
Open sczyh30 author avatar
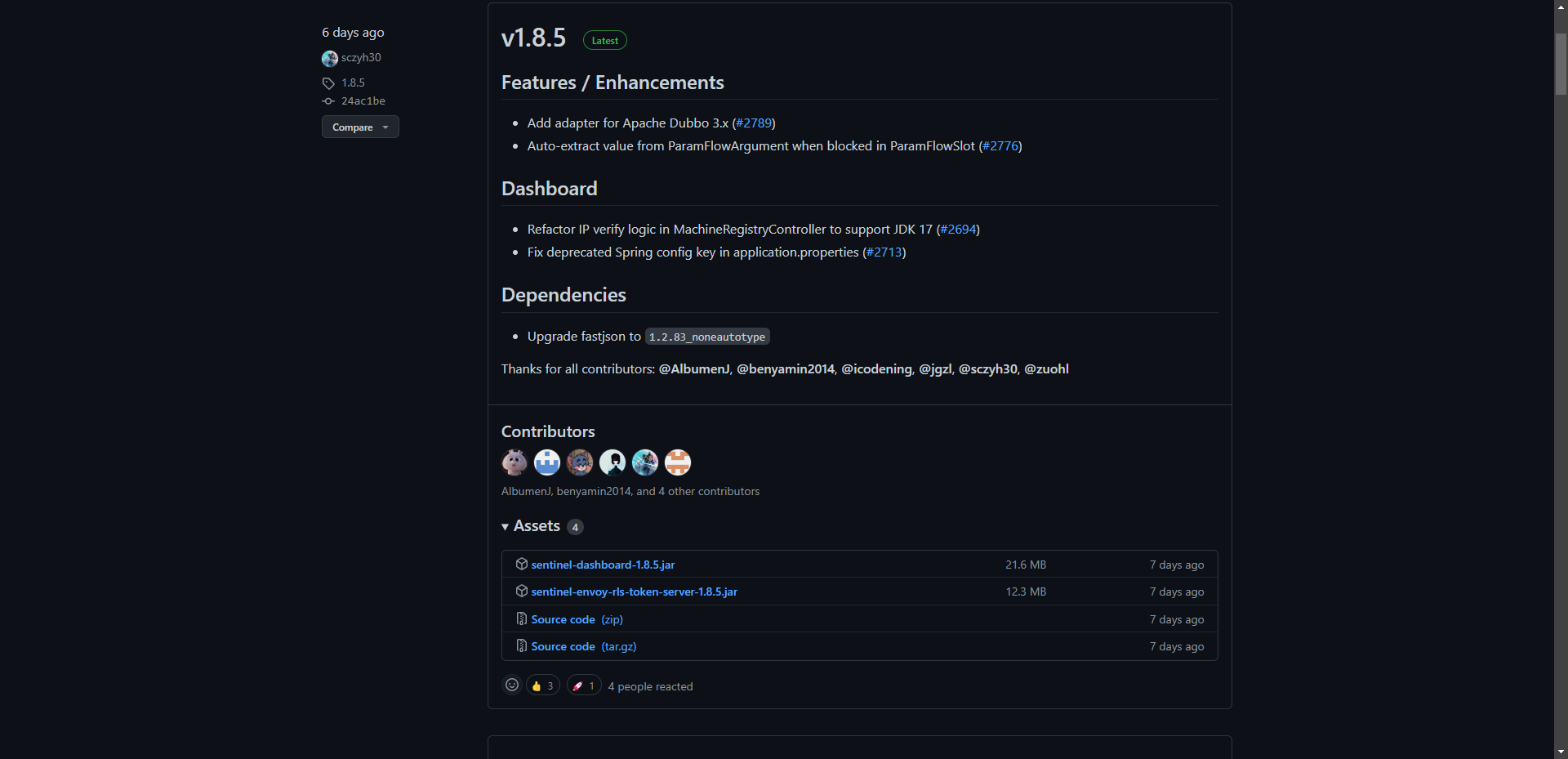(330, 58)
